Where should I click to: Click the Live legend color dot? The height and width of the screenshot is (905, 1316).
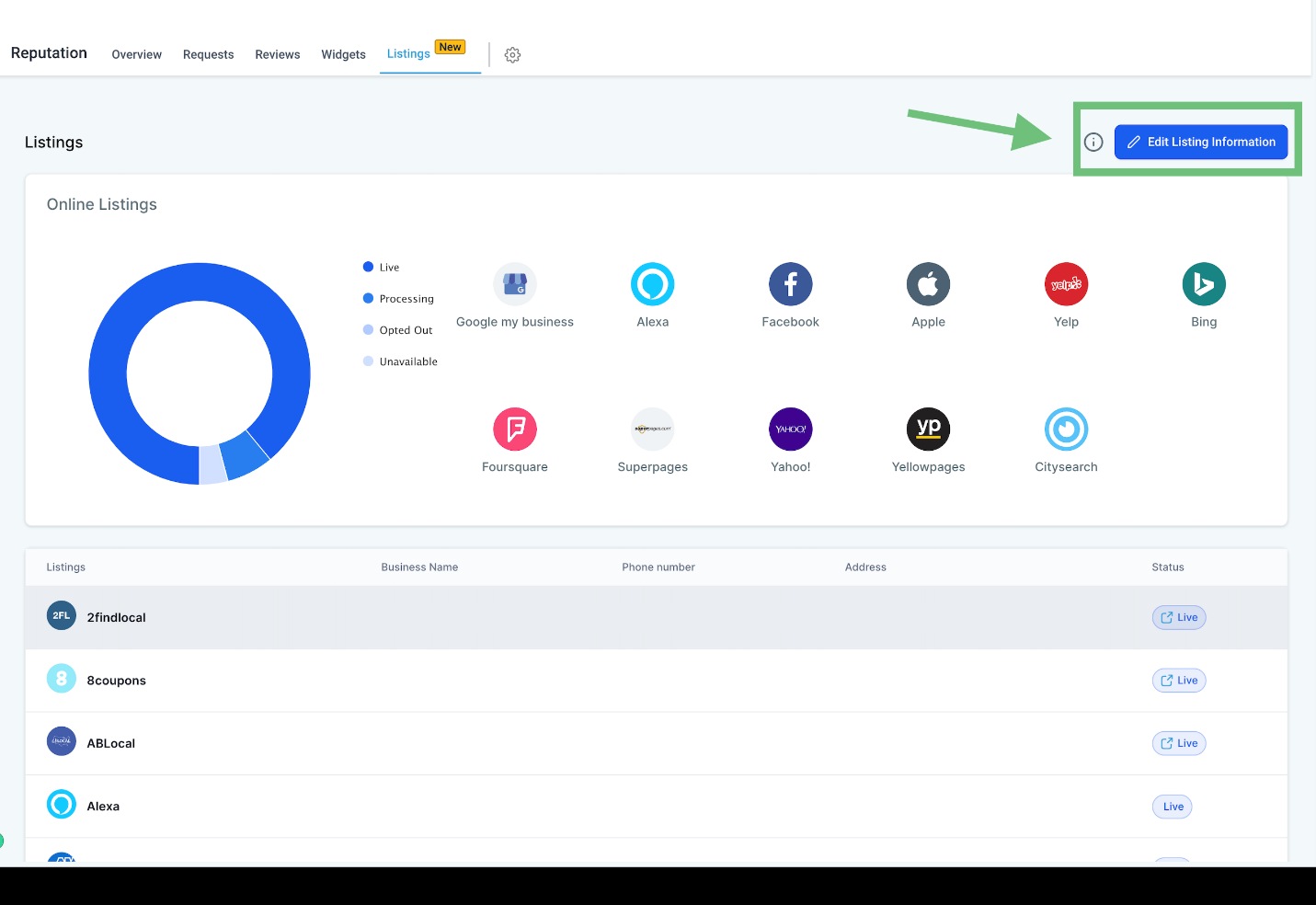[x=369, y=267]
